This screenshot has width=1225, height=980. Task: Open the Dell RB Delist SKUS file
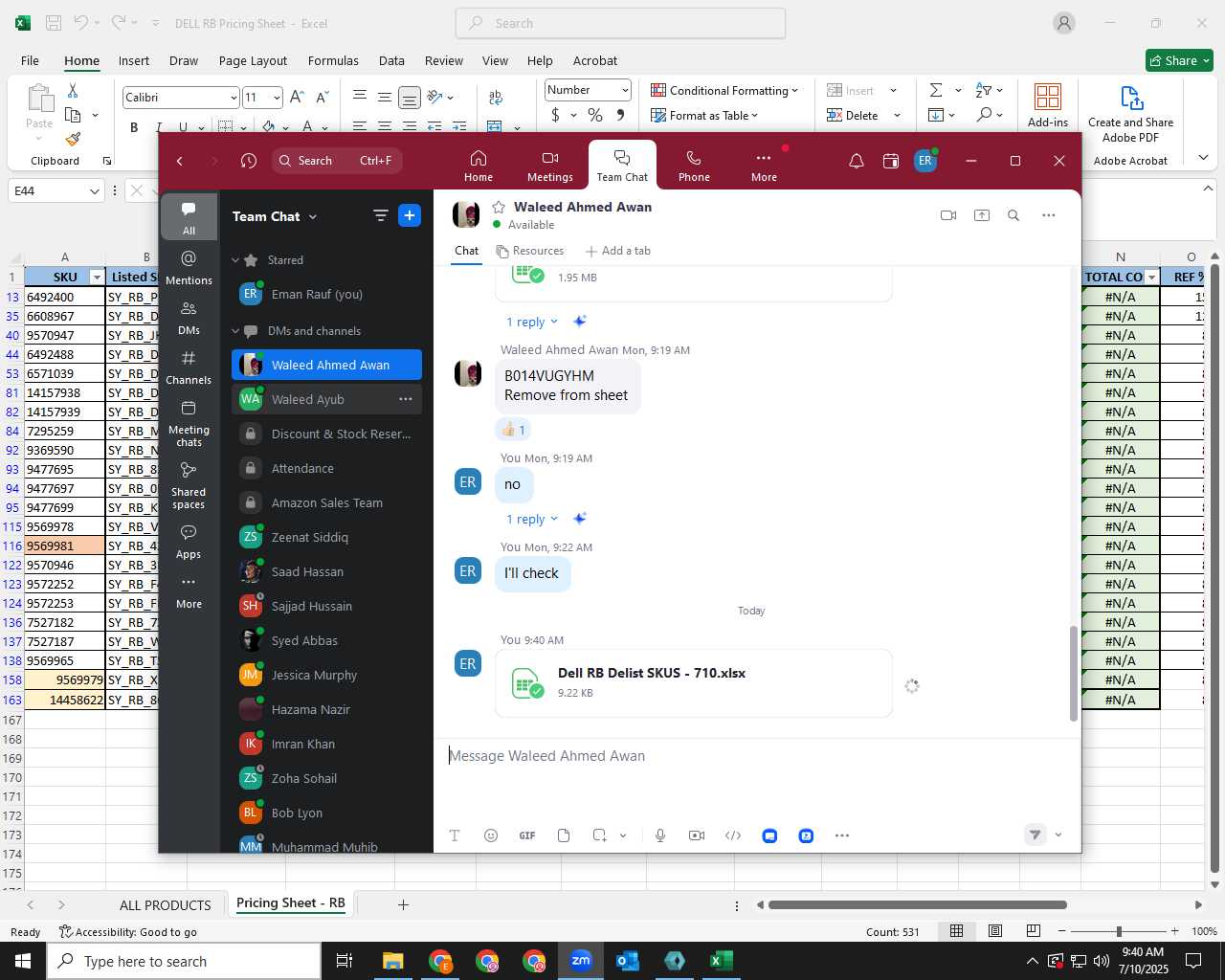694,682
